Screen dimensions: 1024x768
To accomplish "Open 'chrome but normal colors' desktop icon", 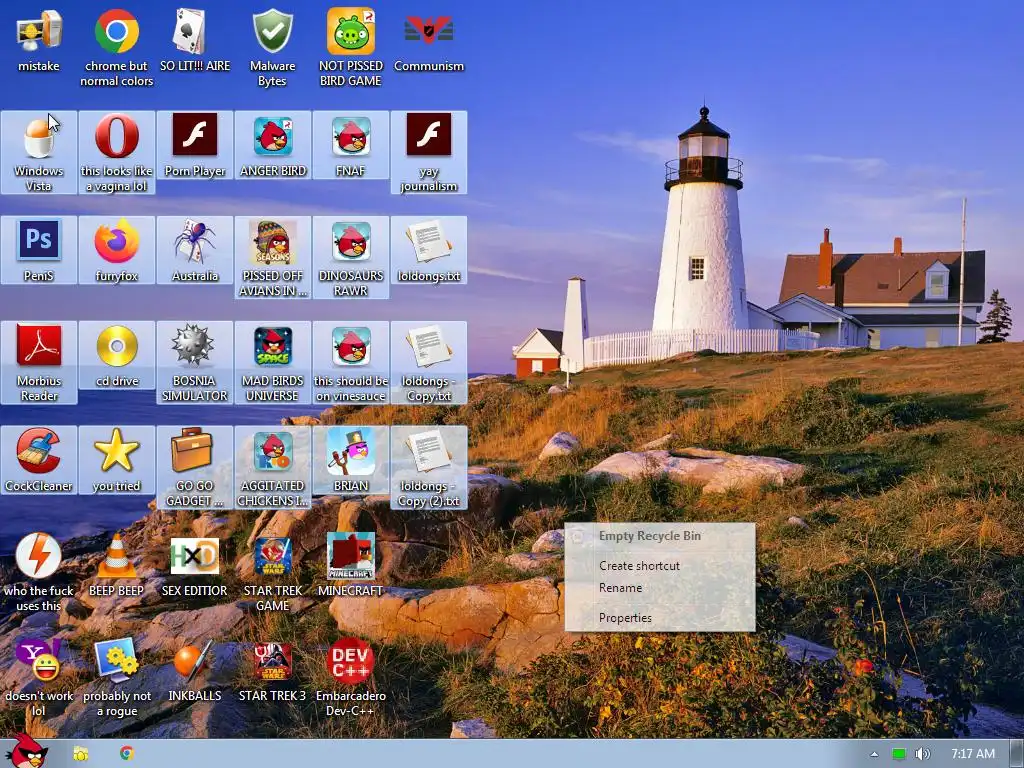I will (x=116, y=47).
